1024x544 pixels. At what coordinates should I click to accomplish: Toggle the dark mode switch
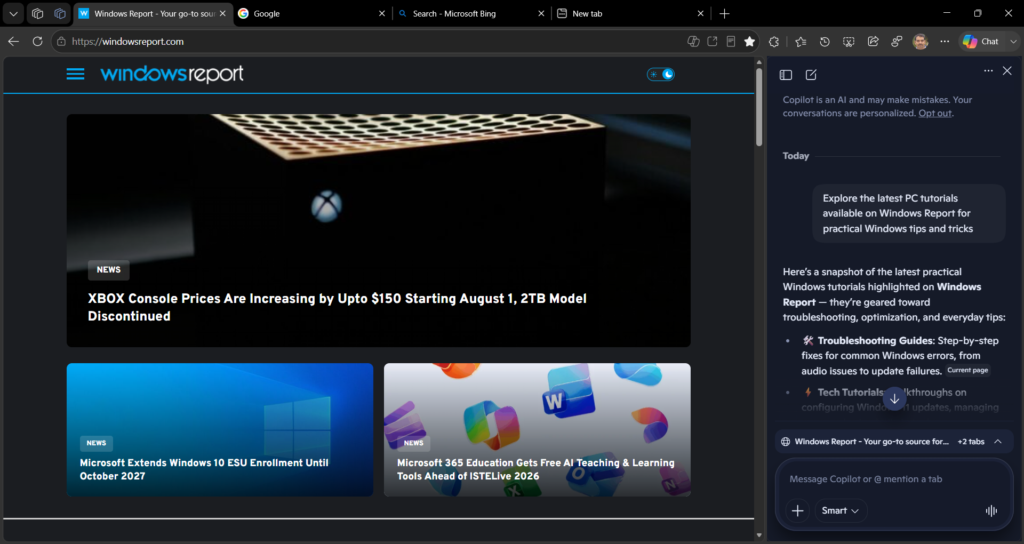pyautogui.click(x=660, y=74)
